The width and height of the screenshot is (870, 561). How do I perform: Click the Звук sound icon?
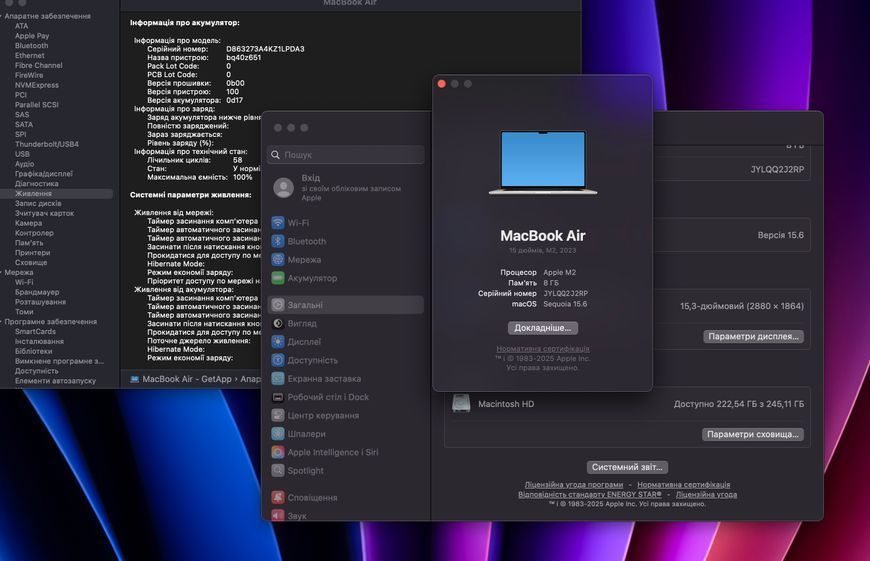click(x=278, y=515)
